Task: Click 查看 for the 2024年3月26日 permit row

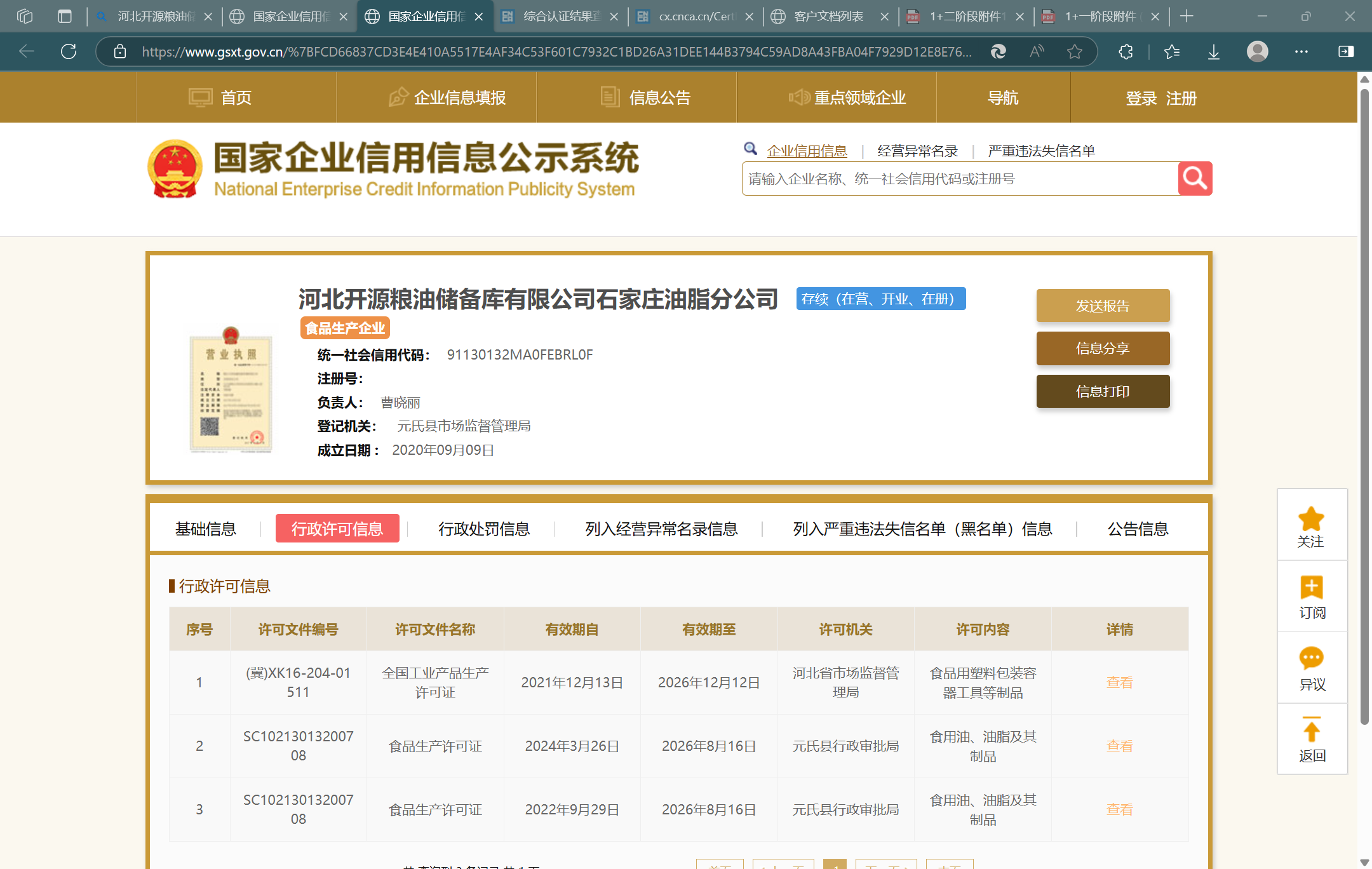Action: (x=1119, y=746)
